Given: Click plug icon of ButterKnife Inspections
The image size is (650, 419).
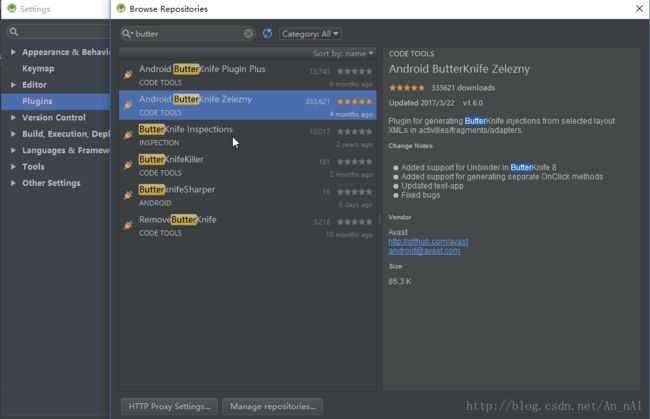Looking at the screenshot, I should pos(128,135).
